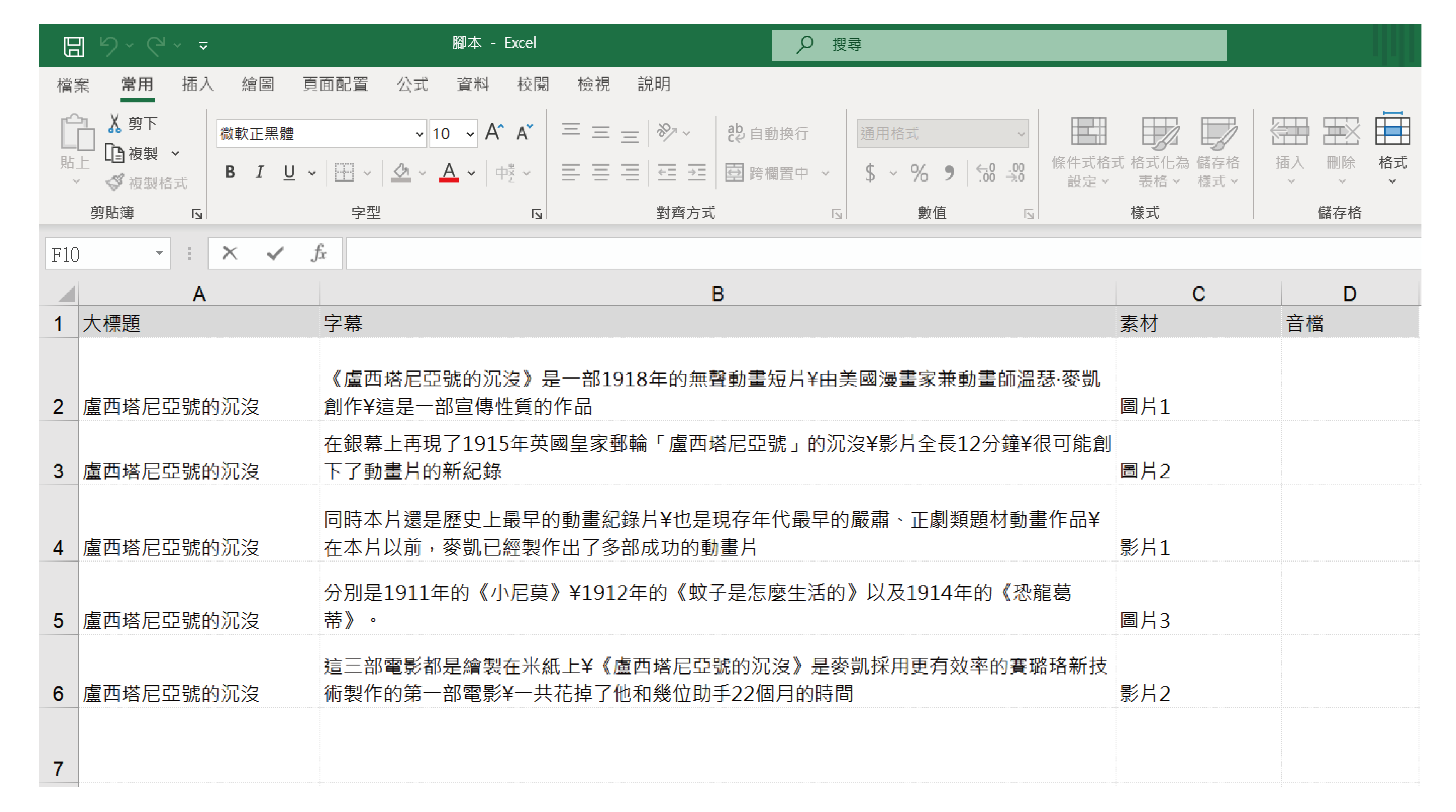Viewport: 1456px width, 812px height.
Task: Open the font size dropdown
Action: (470, 134)
